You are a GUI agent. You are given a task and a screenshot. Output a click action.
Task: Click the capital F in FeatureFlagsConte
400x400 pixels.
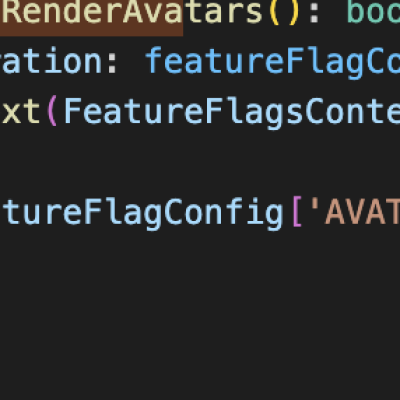[x=73, y=112]
